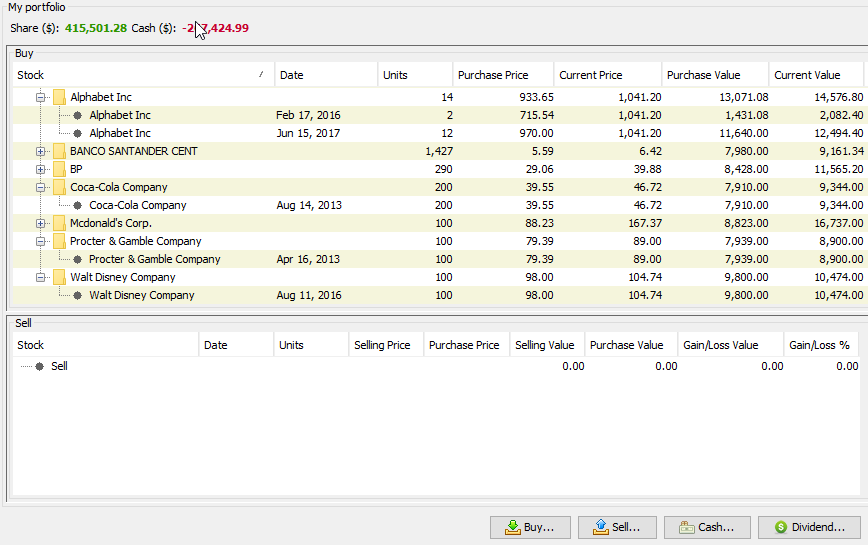Image resolution: width=868 pixels, height=545 pixels.
Task: Sort Buy table by Purchase Value column
Action: click(x=715, y=75)
